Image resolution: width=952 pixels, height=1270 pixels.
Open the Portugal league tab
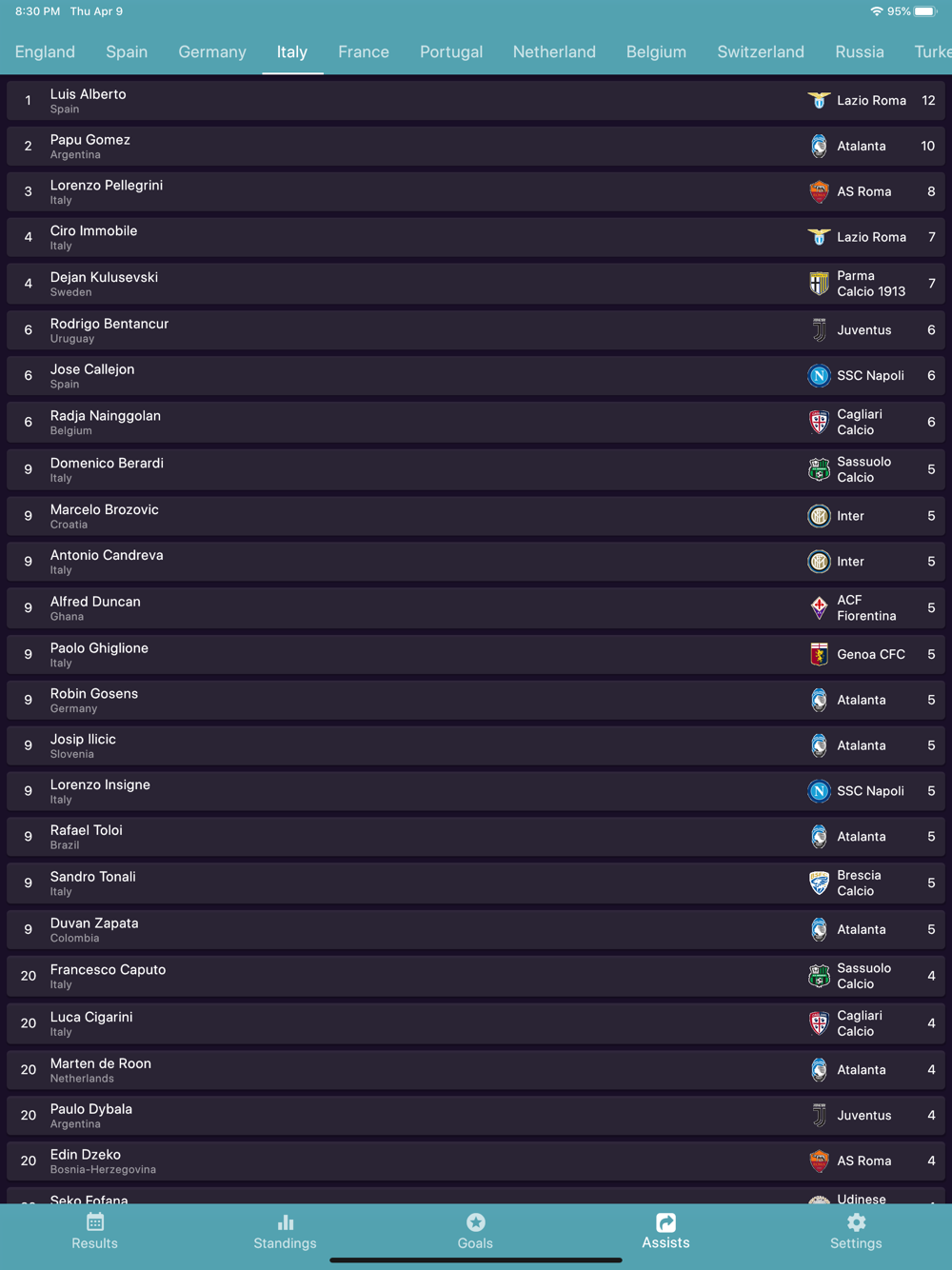tap(451, 51)
